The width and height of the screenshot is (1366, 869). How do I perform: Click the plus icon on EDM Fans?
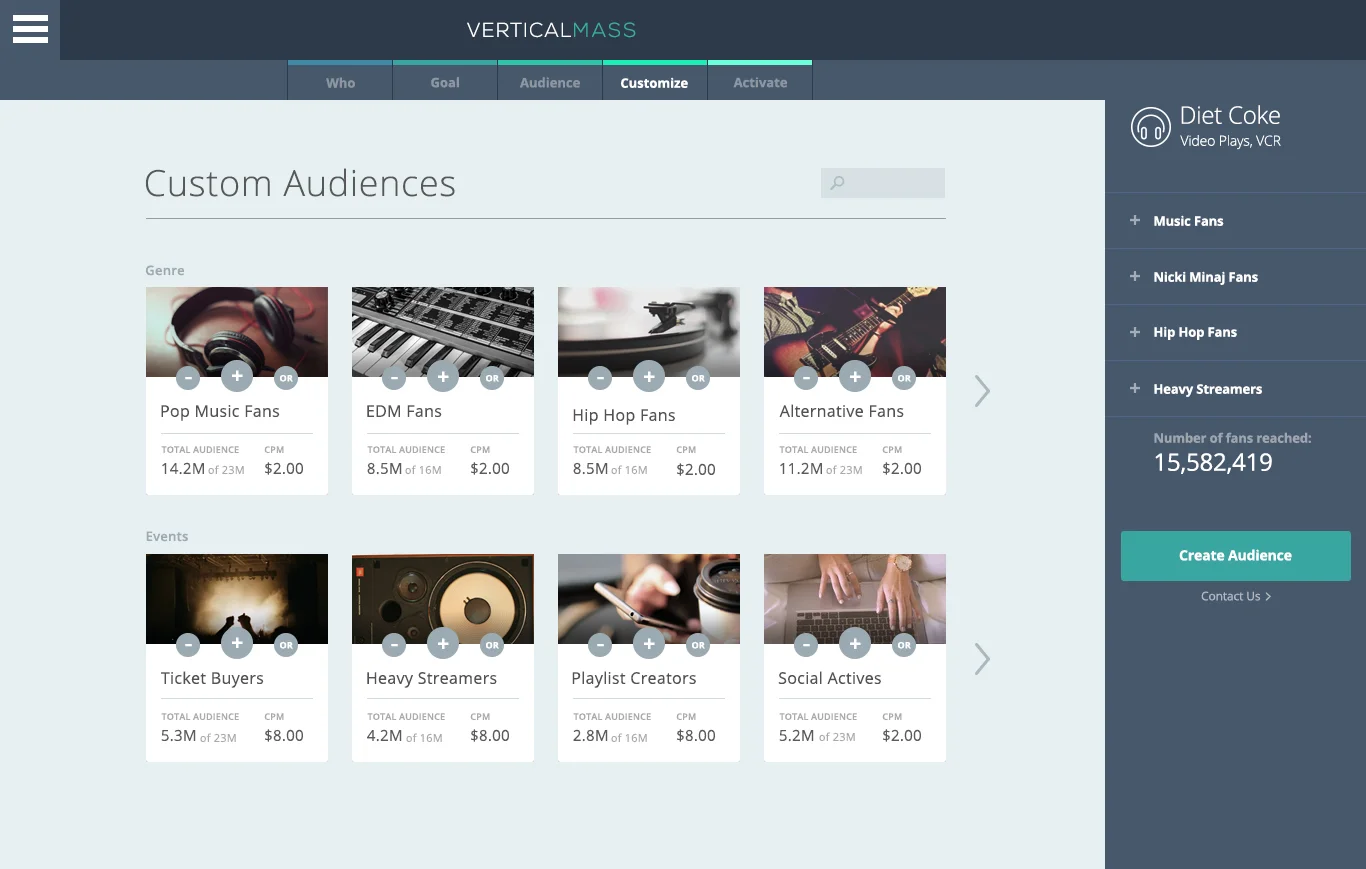coord(443,377)
